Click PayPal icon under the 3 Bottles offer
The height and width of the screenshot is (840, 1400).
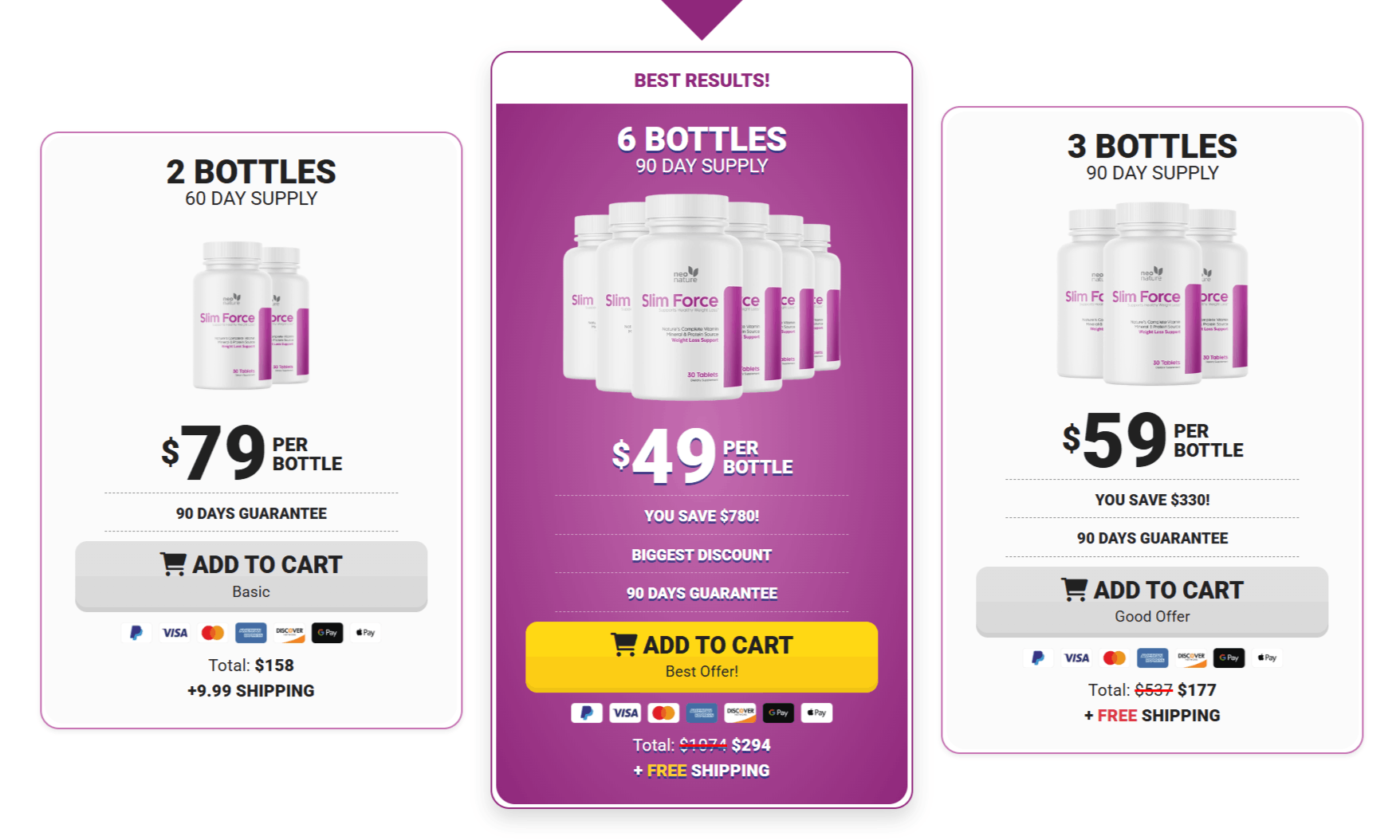[1037, 657]
